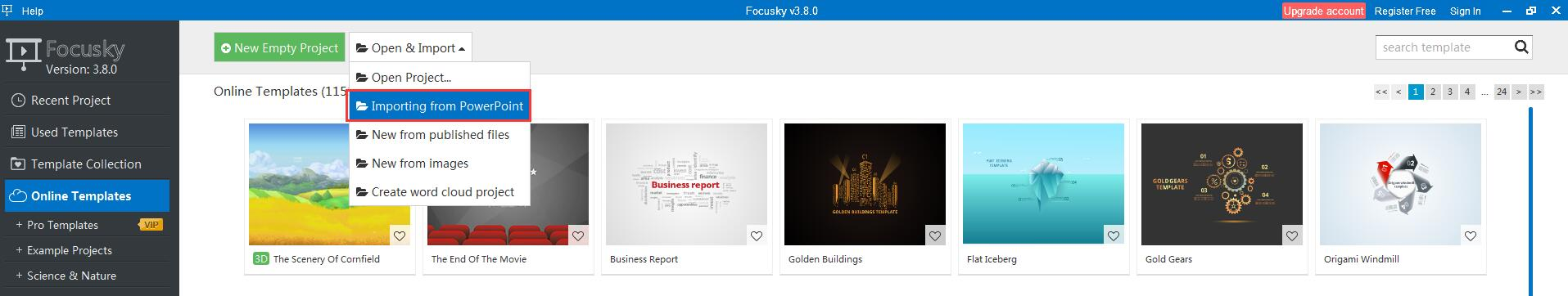Open the Help menu
Viewport: 1568px width, 296px height.
32,11
